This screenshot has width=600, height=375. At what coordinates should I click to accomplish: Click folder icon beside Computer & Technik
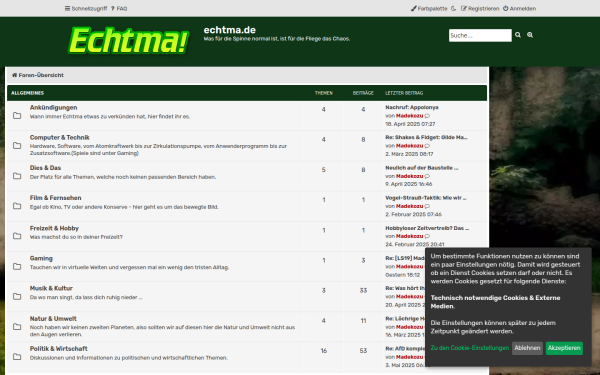click(17, 146)
